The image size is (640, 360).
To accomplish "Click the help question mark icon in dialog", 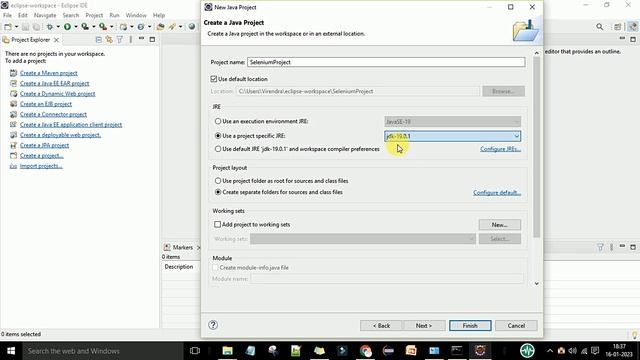I will 213,325.
